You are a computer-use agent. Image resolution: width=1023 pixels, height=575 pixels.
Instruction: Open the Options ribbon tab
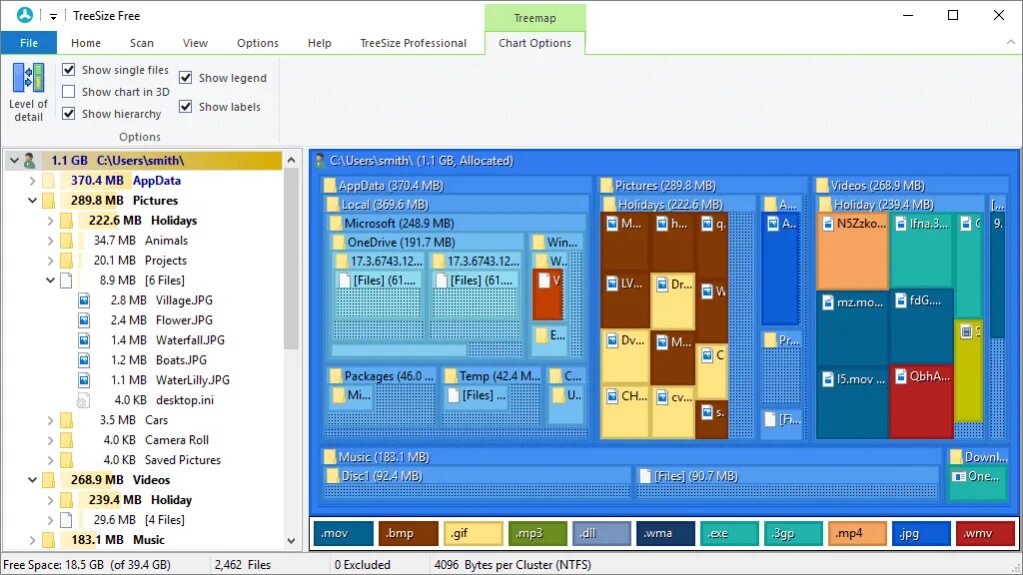pyautogui.click(x=258, y=42)
